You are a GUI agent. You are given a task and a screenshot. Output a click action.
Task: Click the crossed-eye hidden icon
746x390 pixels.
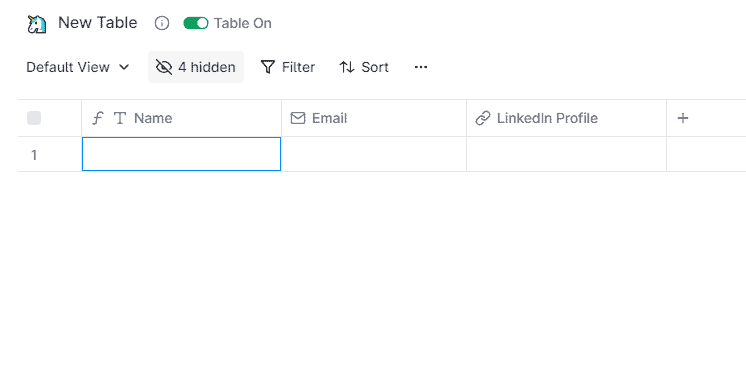click(x=164, y=67)
